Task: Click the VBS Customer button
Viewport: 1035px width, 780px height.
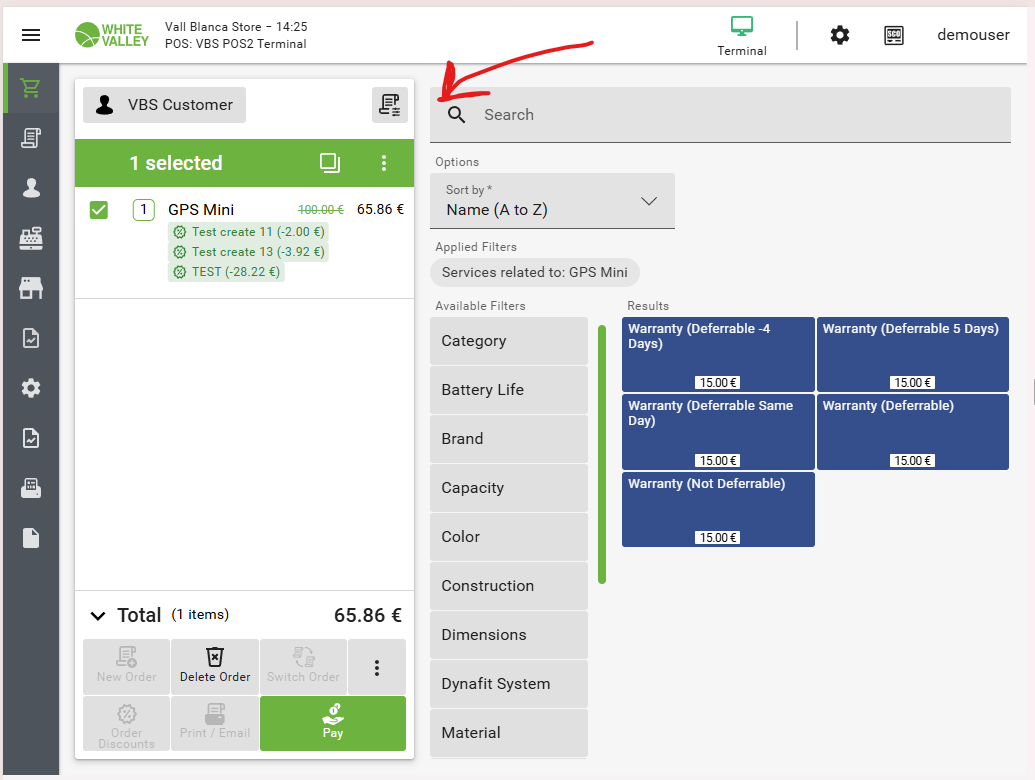Action: tap(164, 105)
